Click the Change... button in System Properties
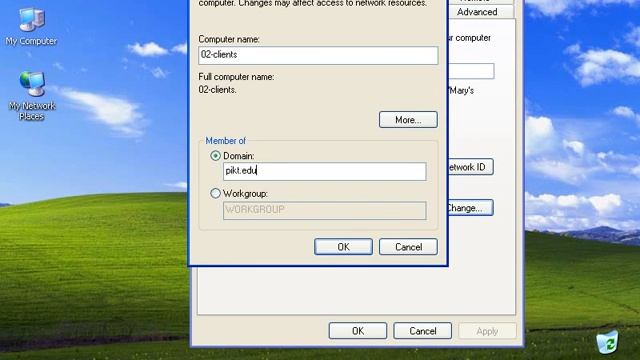The height and width of the screenshot is (360, 640). [471, 208]
